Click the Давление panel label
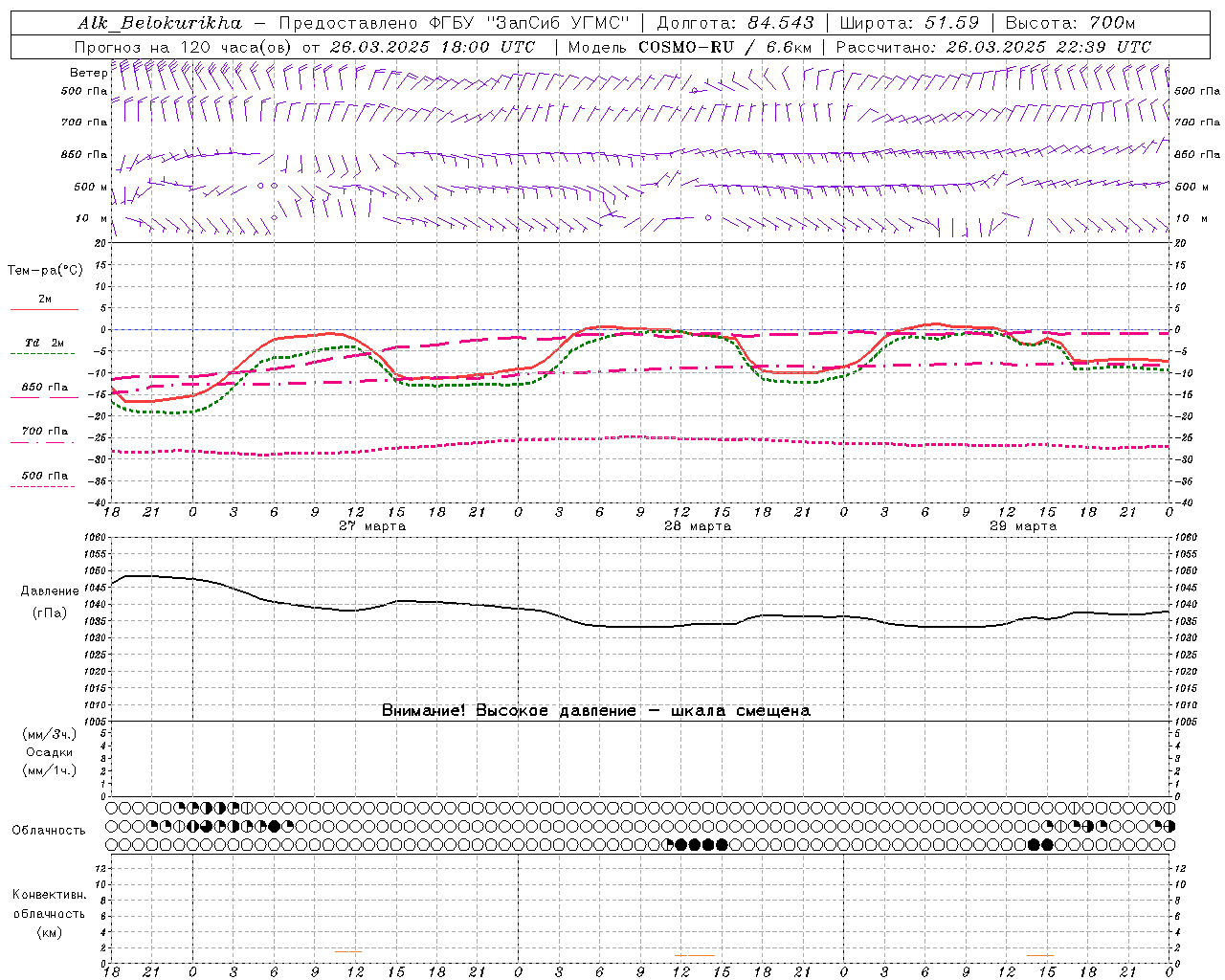The width and height of the screenshot is (1225, 980). [50, 591]
